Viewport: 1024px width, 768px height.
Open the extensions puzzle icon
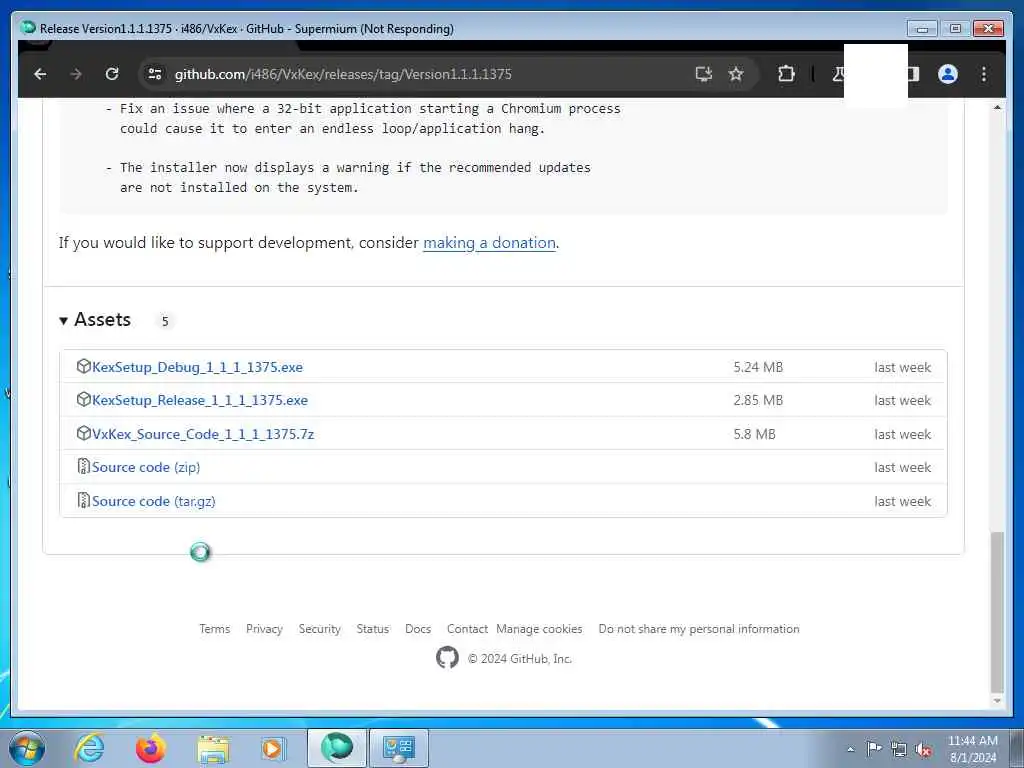(x=786, y=74)
